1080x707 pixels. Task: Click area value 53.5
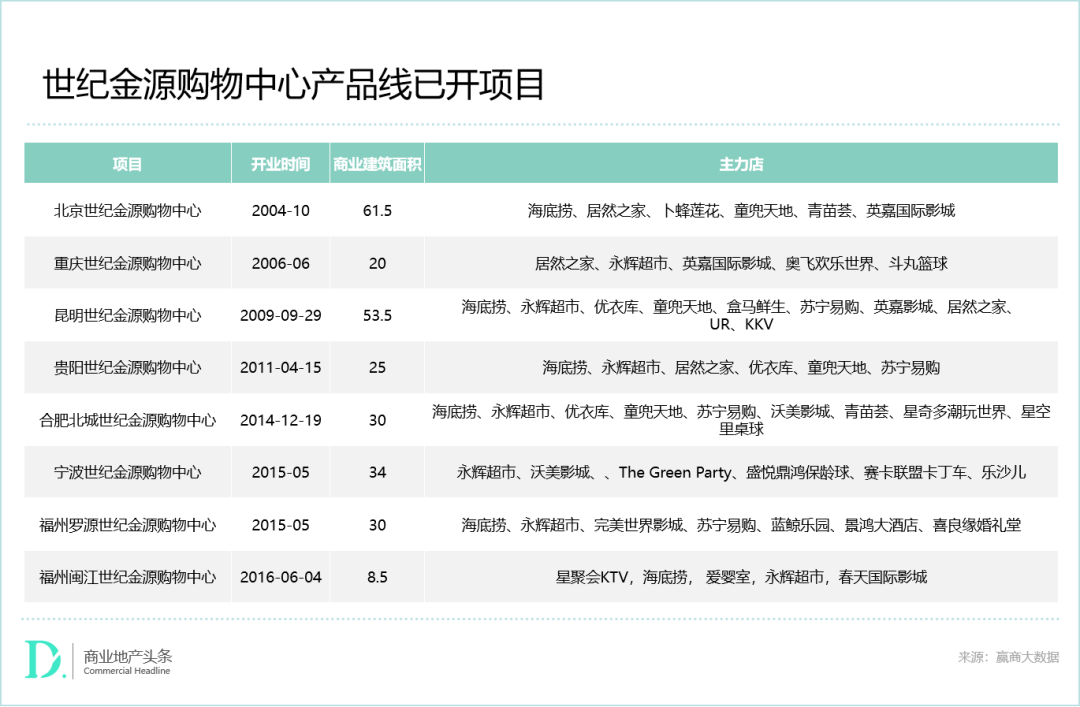(x=377, y=316)
